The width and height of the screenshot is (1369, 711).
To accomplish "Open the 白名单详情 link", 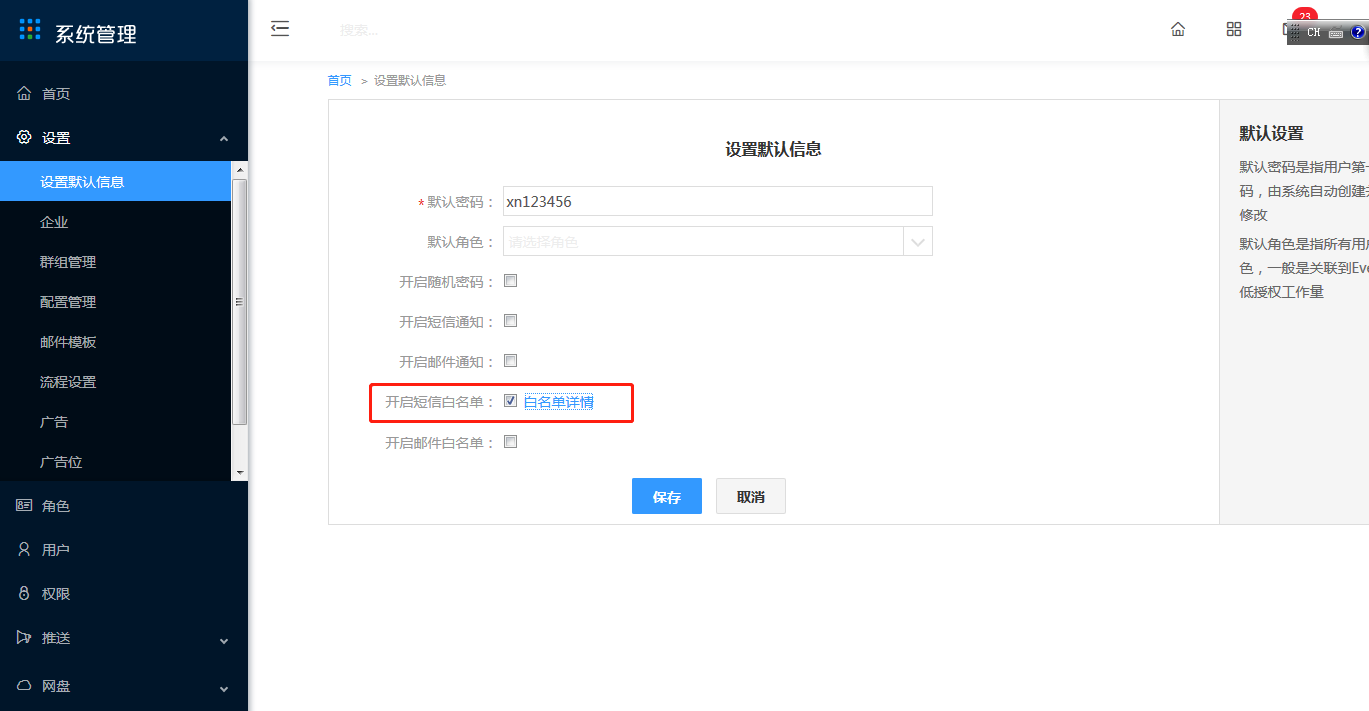I will (x=559, y=402).
